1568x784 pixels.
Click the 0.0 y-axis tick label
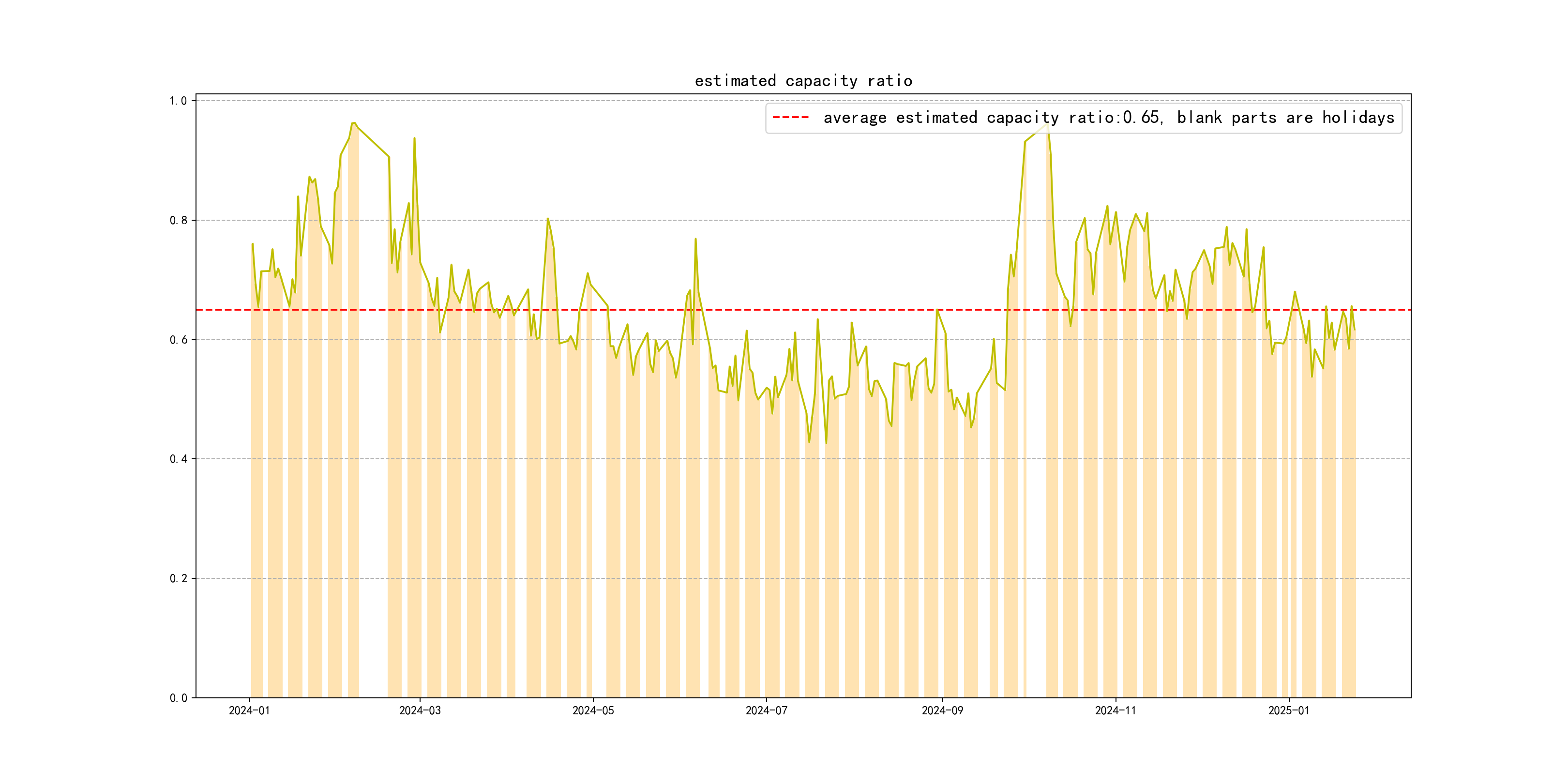point(178,697)
